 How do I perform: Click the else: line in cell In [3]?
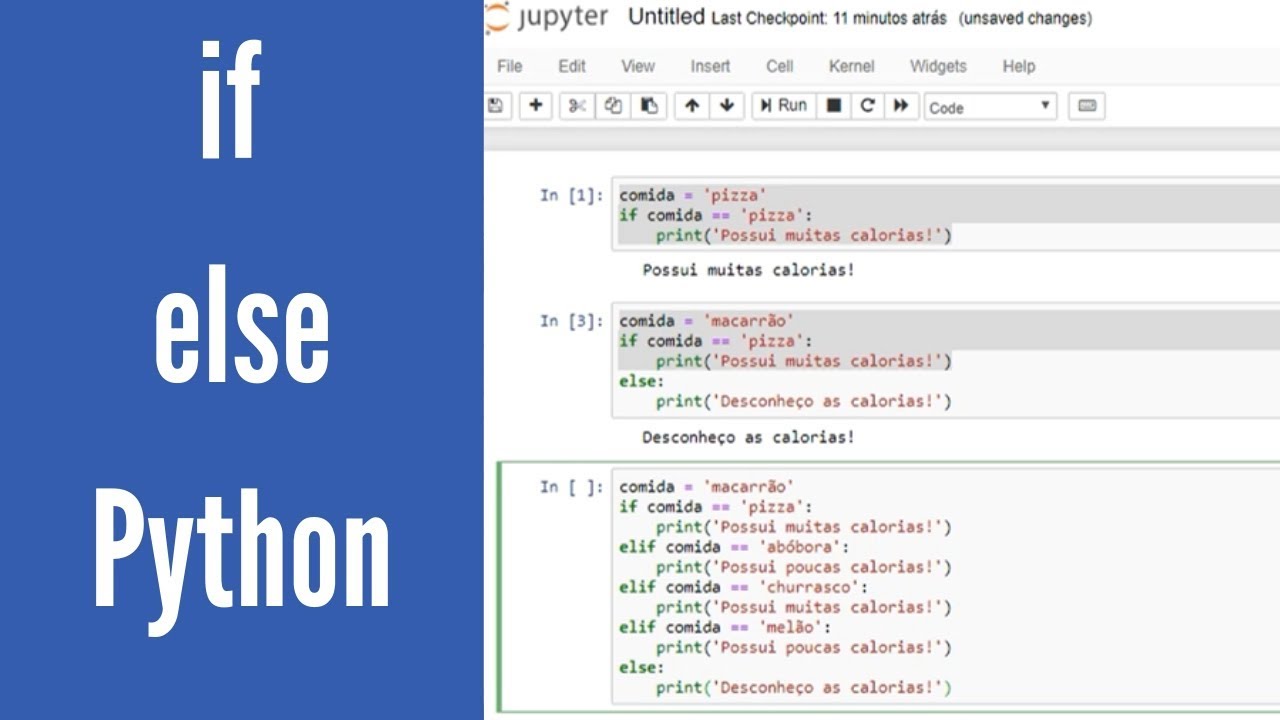[x=641, y=381]
